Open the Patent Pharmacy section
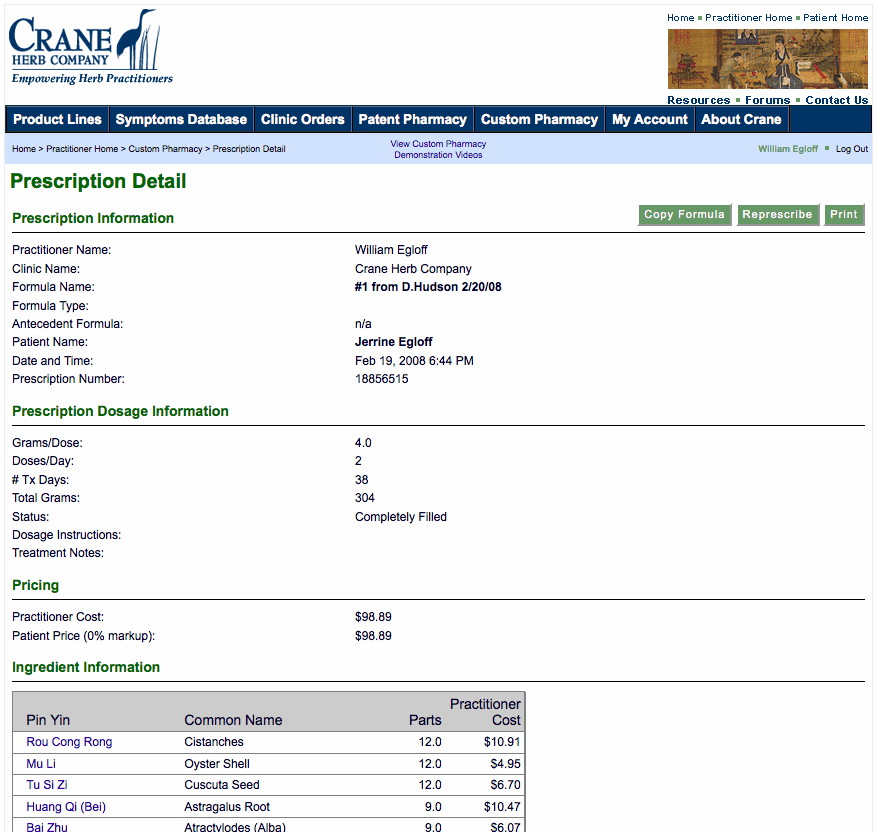This screenshot has height=832, width=877. 412,119
